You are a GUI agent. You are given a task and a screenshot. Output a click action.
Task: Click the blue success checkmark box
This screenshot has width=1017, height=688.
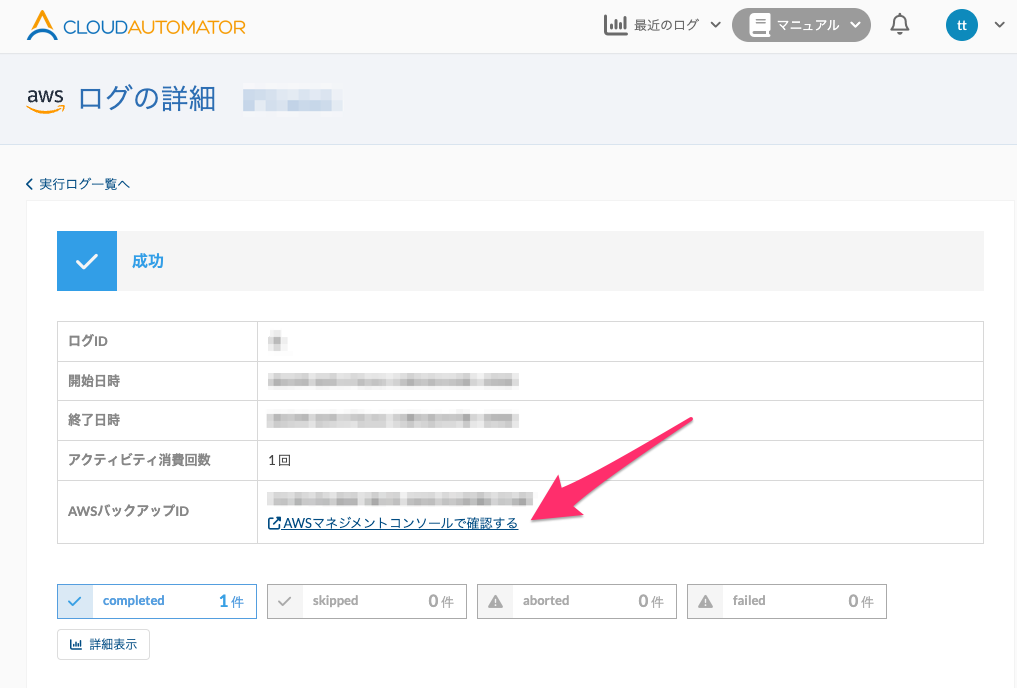[x=87, y=261]
